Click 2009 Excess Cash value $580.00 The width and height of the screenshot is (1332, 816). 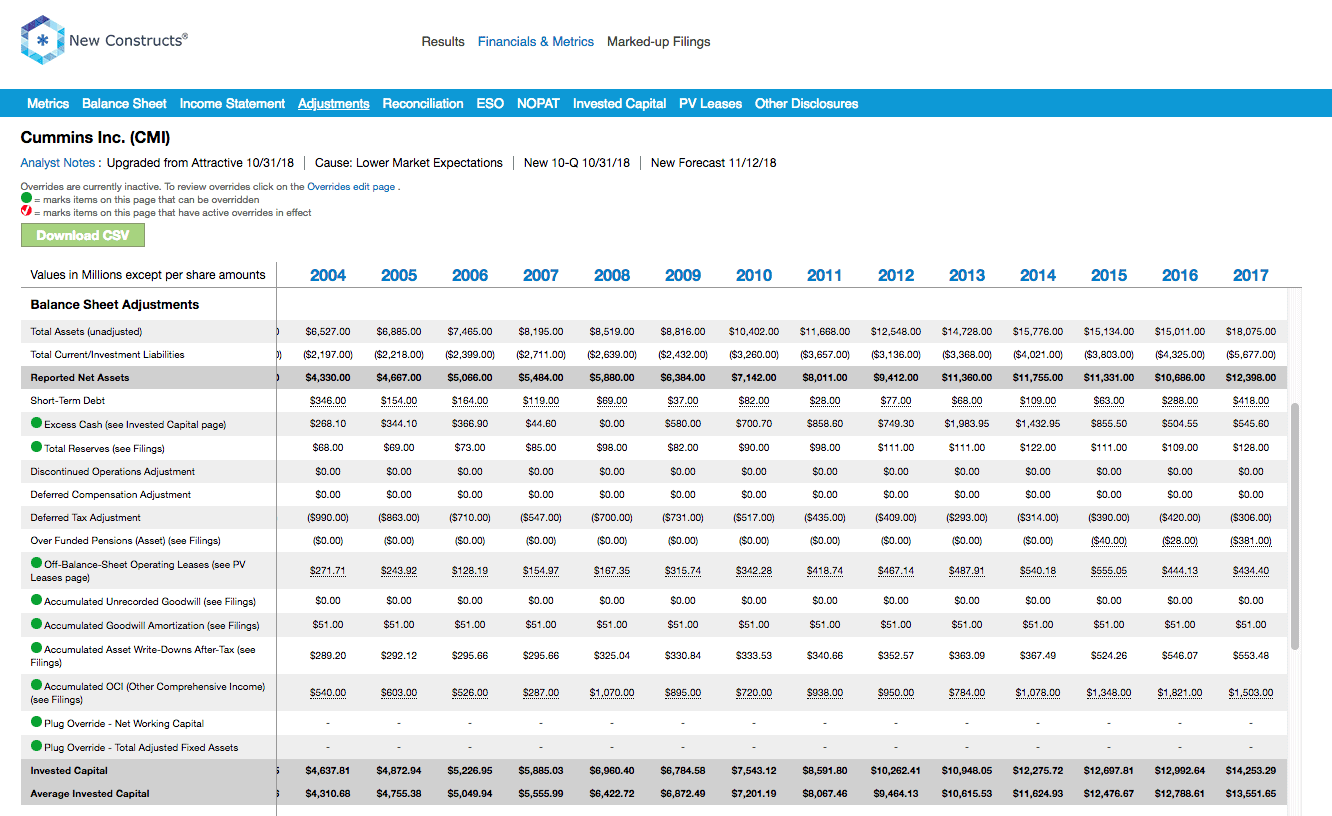click(683, 424)
